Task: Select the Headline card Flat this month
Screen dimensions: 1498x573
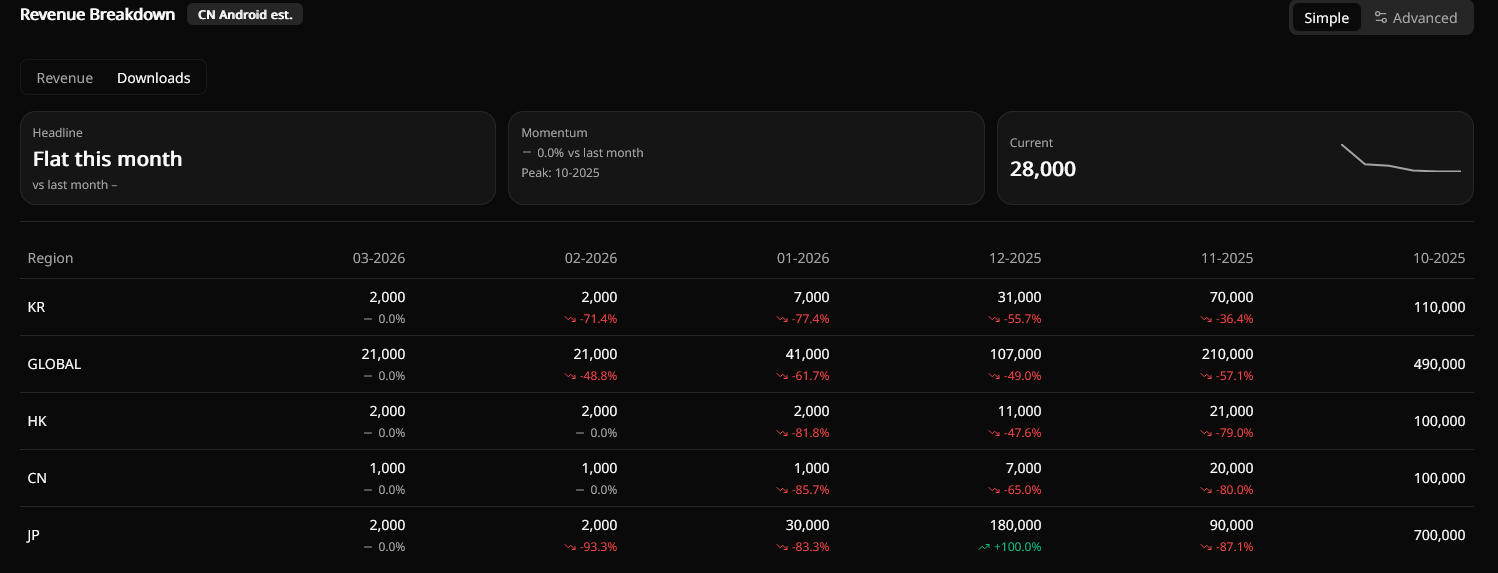Action: (x=258, y=158)
